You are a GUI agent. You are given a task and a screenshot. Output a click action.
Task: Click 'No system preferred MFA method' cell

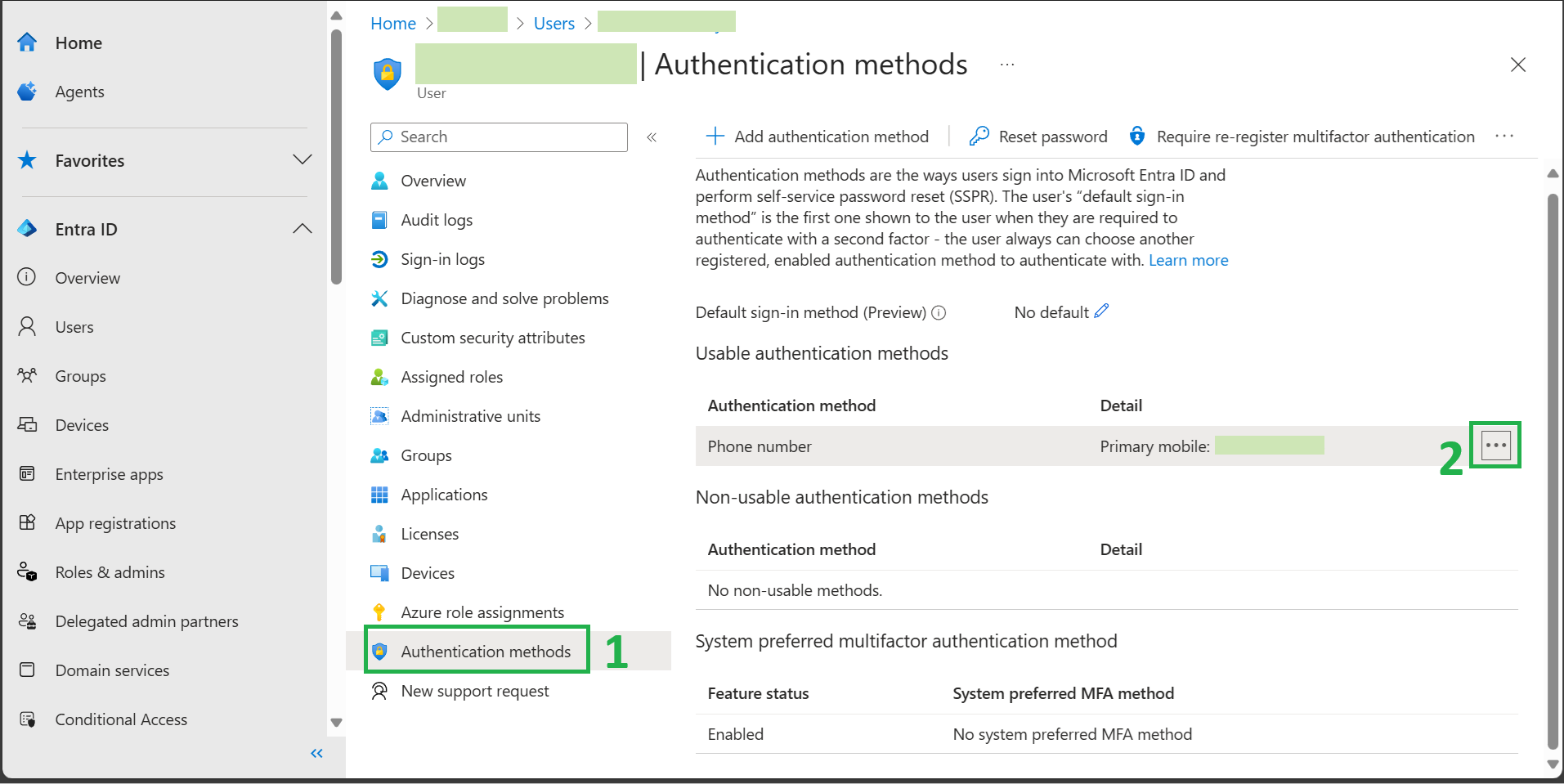click(1073, 734)
